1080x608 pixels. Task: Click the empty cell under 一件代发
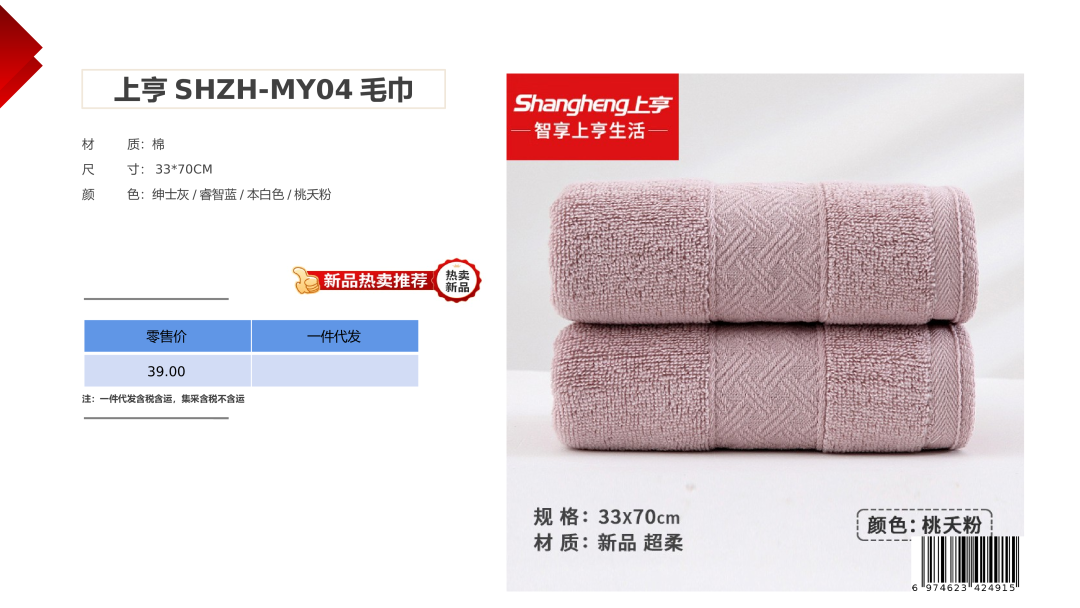[335, 370]
